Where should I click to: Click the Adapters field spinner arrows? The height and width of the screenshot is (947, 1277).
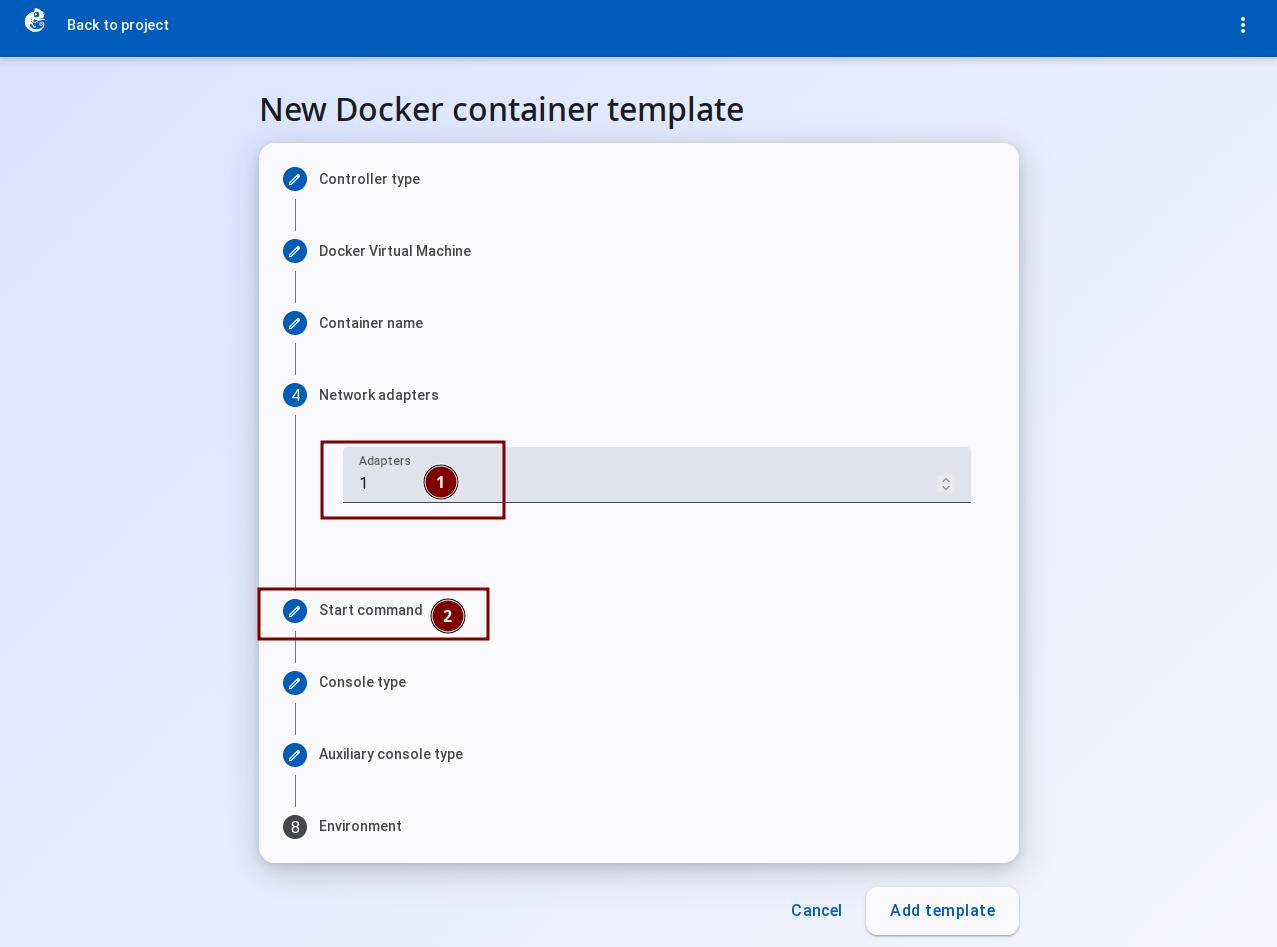(x=945, y=484)
